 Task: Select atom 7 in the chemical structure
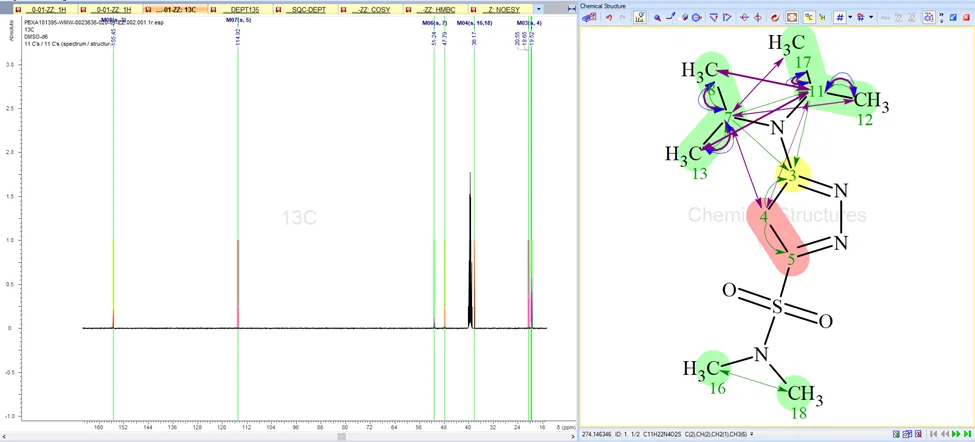pyautogui.click(x=727, y=117)
